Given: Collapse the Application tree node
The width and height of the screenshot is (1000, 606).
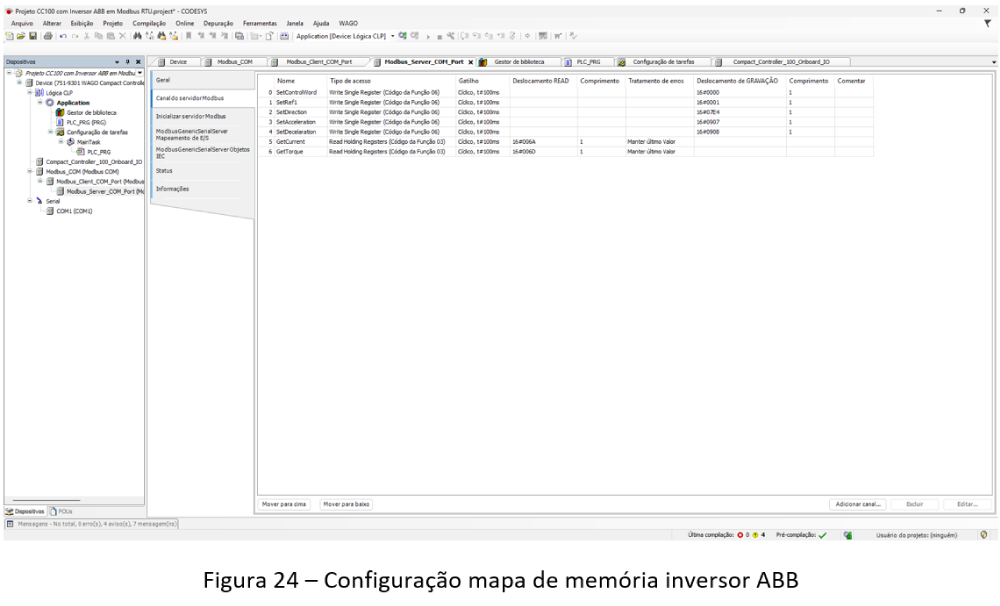Looking at the screenshot, I should [40, 102].
